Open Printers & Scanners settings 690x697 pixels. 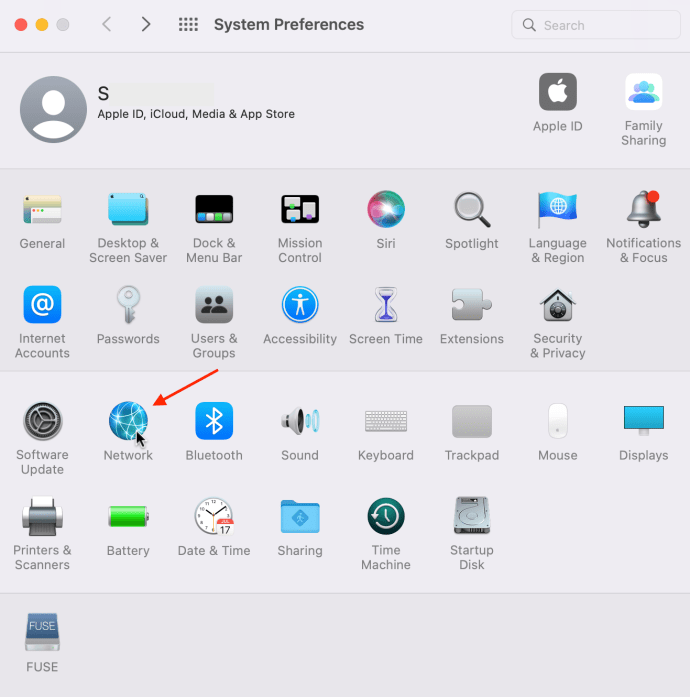(x=42, y=516)
